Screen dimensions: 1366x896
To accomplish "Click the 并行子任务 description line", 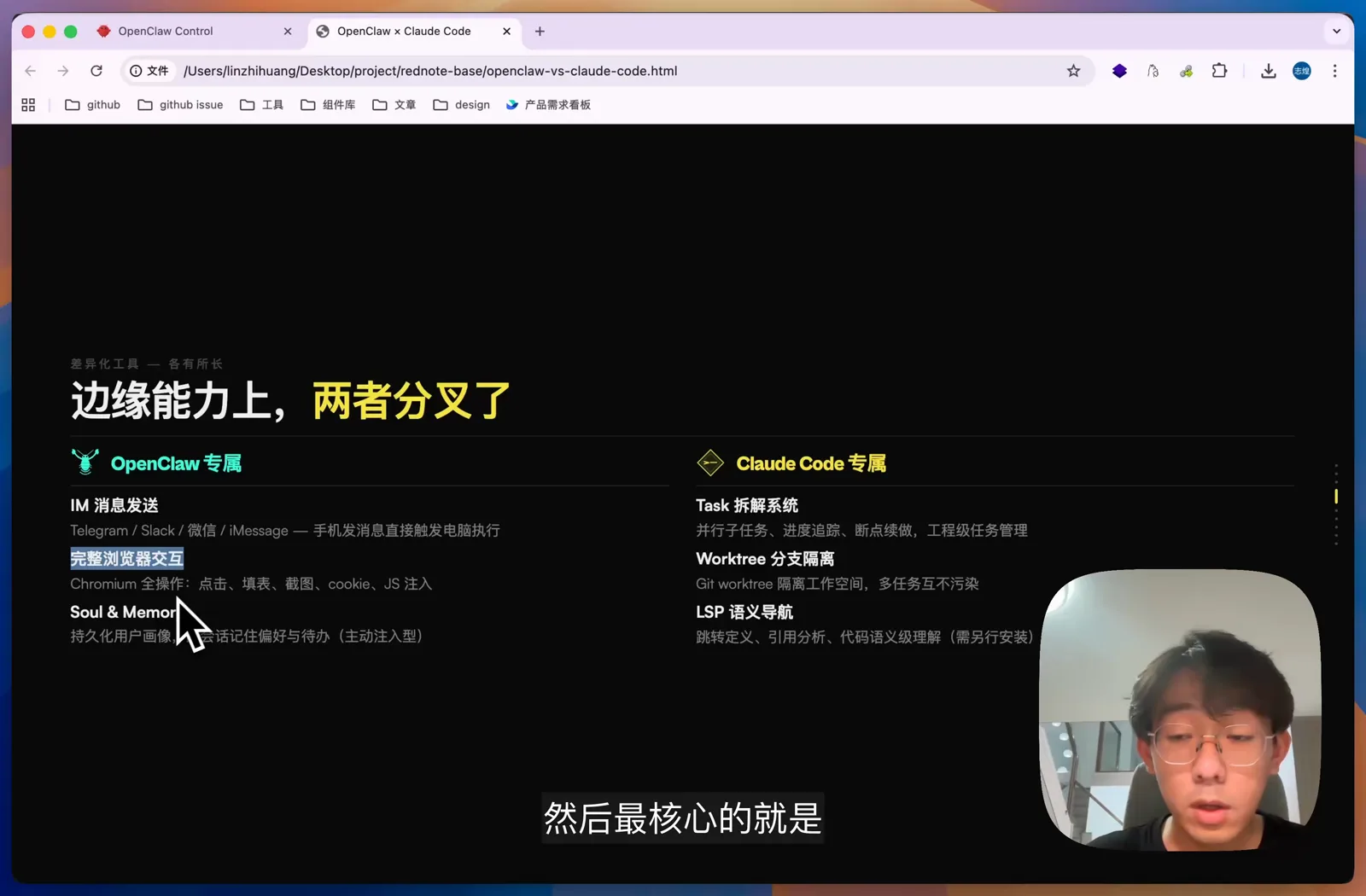I will 861,531.
